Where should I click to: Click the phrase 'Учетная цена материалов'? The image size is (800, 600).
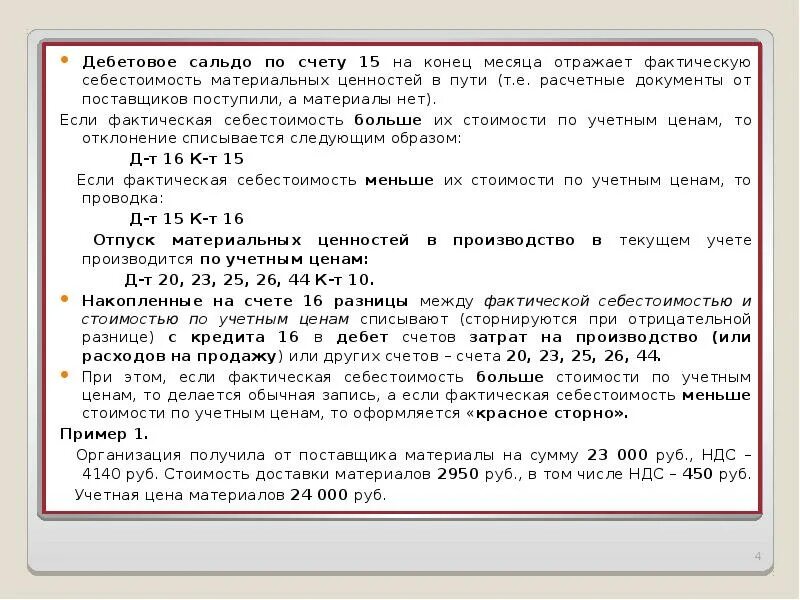pos(180,495)
